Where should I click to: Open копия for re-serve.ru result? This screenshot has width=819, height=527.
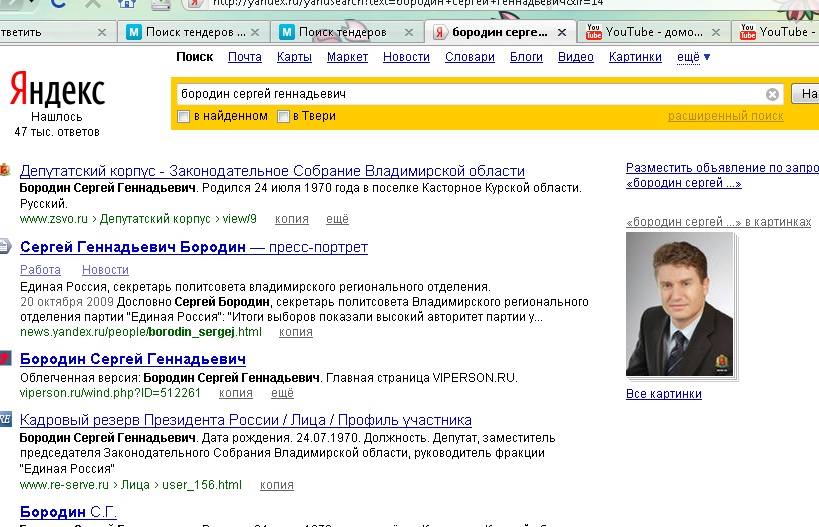tap(277, 485)
